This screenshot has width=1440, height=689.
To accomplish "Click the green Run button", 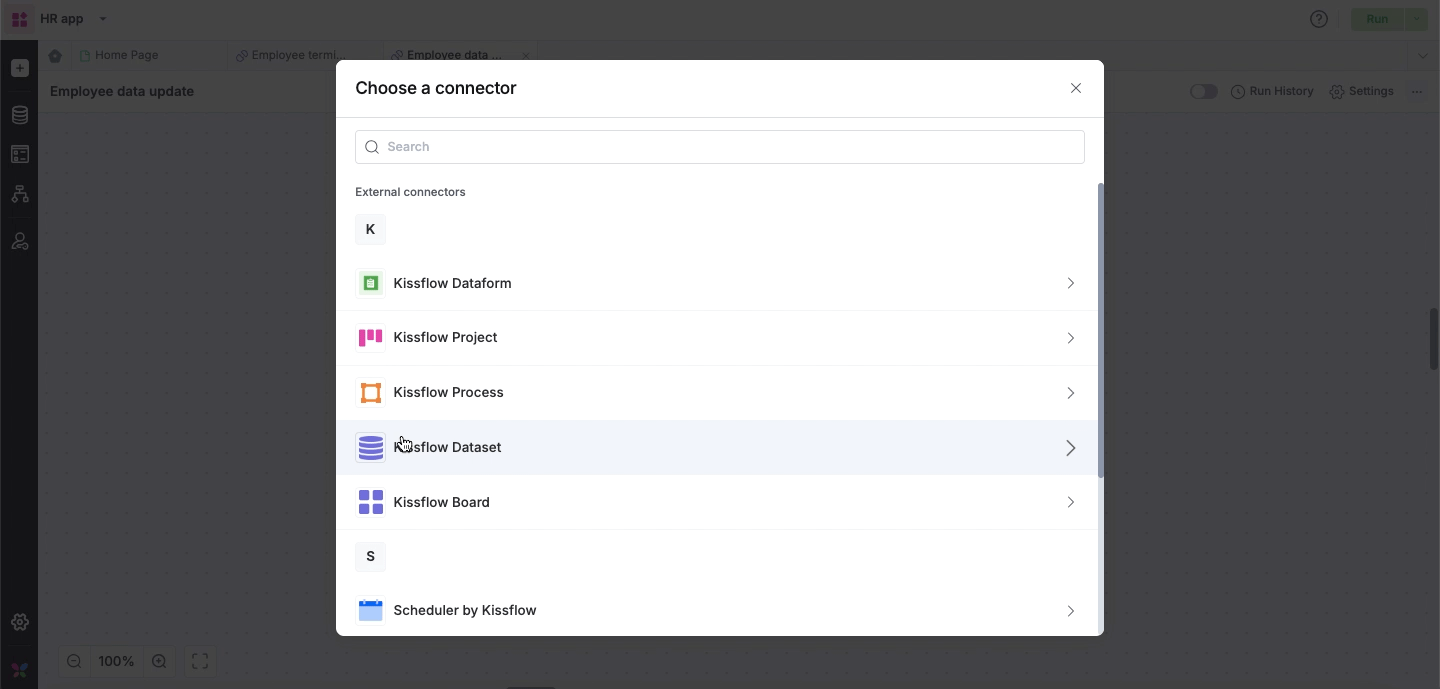I will click(x=1377, y=19).
